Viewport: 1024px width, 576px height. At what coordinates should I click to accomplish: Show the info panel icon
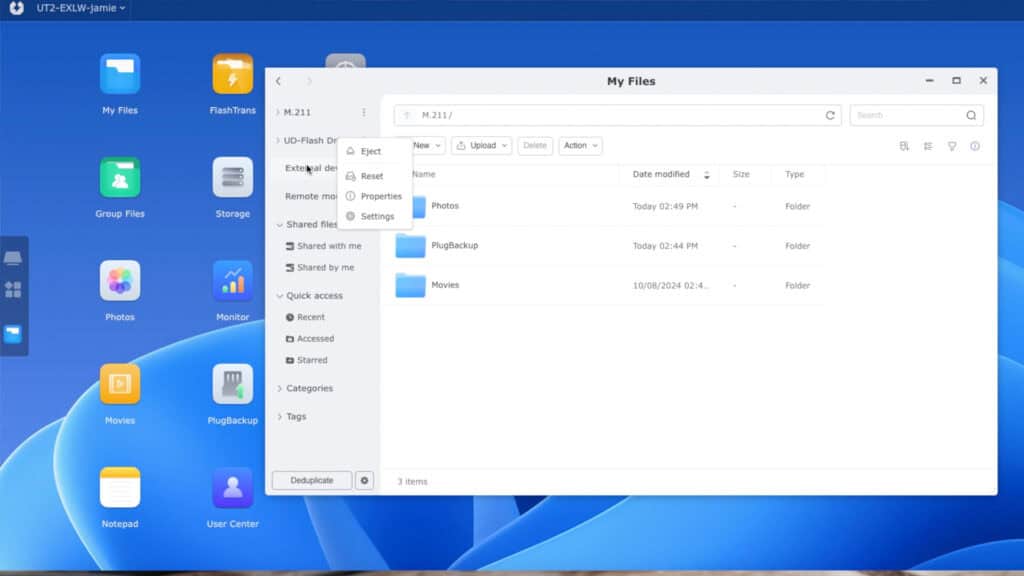coord(975,146)
